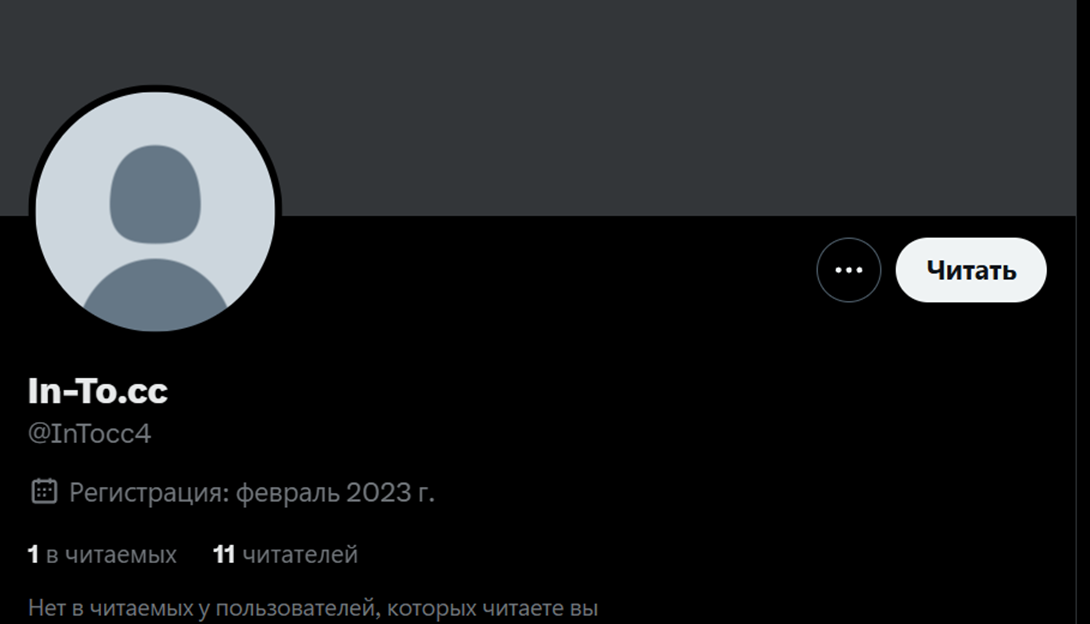This screenshot has width=1090, height=624.
Task: Click the silhouette head in avatar
Action: click(155, 194)
